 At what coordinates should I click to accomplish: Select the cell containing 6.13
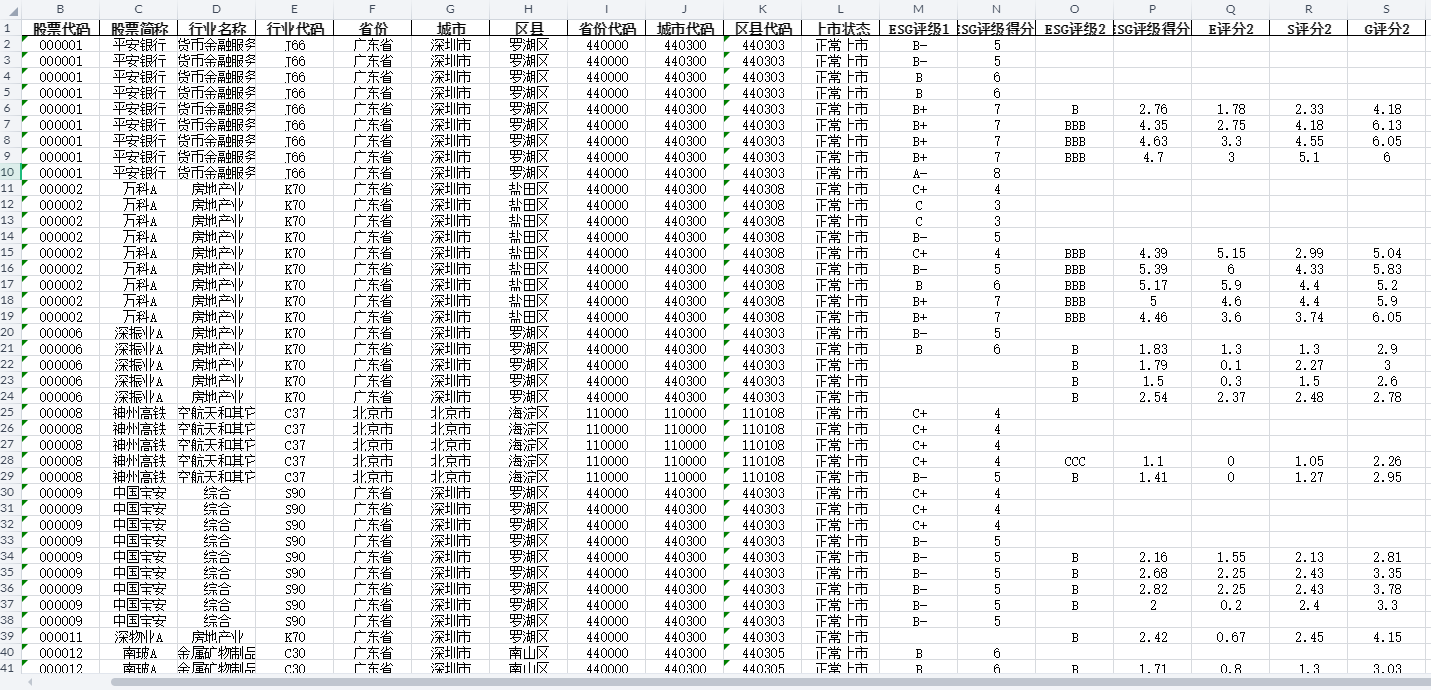[x=1387, y=125]
